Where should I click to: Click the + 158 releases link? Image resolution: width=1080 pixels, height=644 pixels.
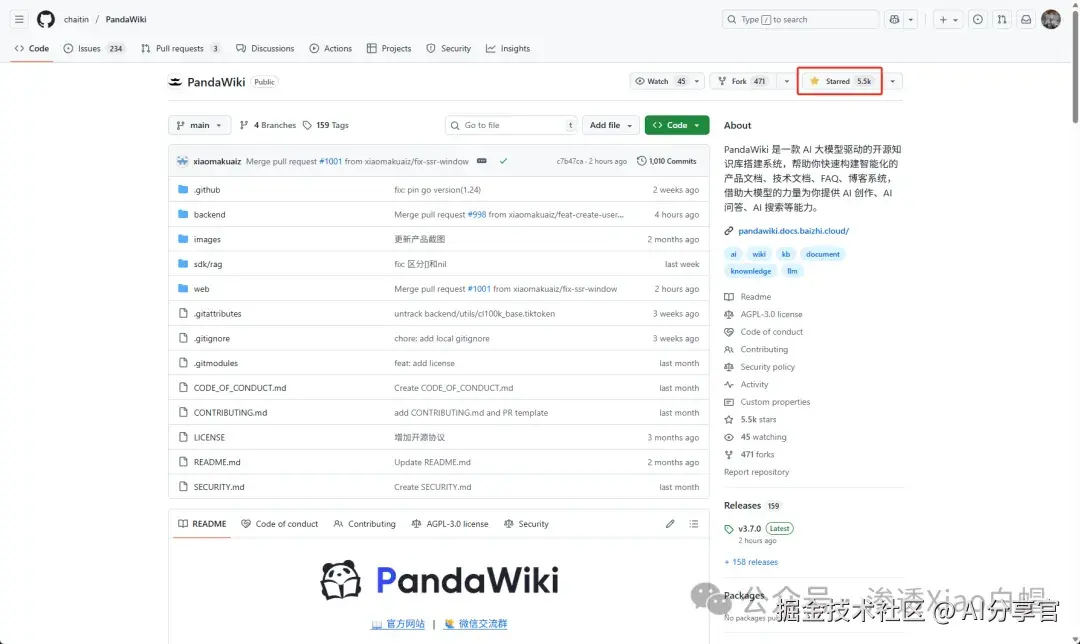(x=751, y=562)
